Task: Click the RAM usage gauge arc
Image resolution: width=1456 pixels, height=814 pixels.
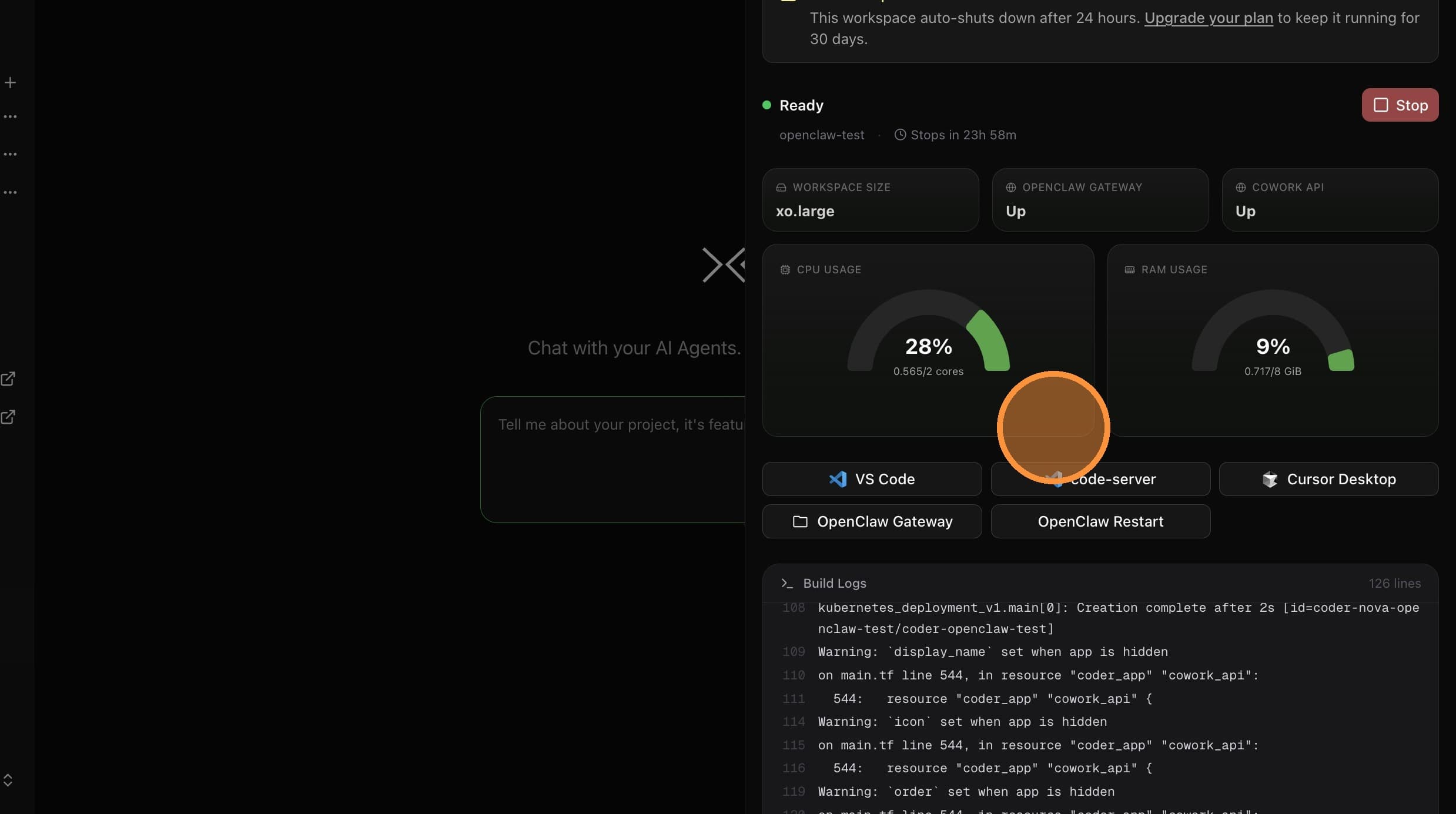Action: point(1273,330)
